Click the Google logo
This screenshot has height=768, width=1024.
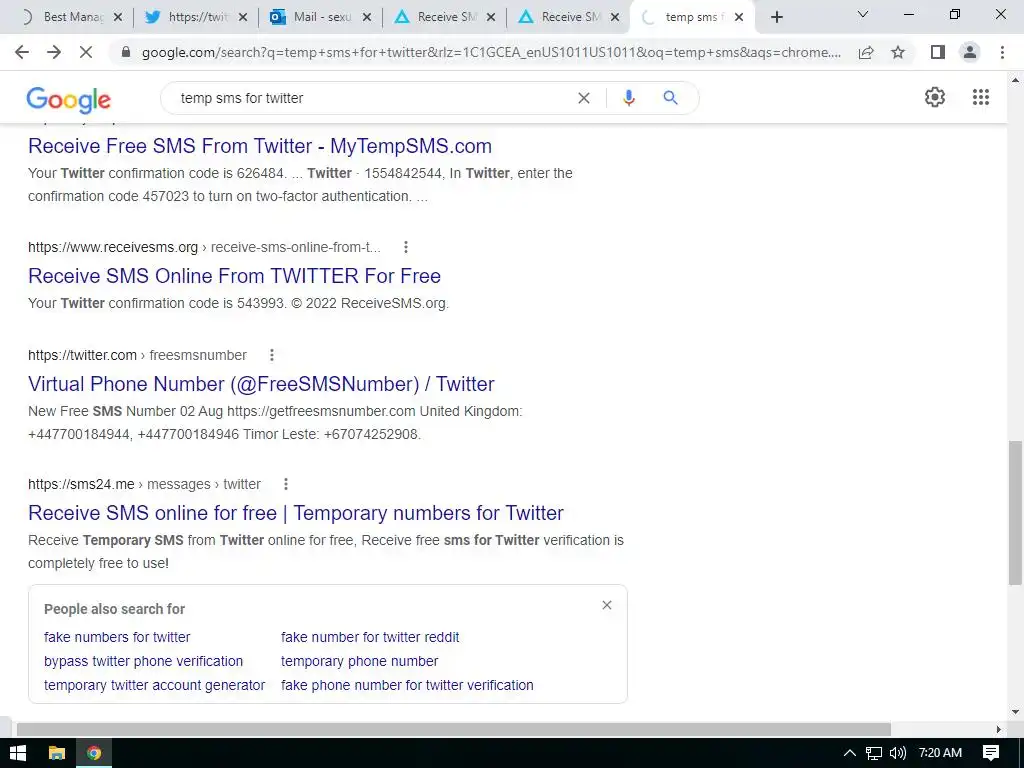coord(69,99)
